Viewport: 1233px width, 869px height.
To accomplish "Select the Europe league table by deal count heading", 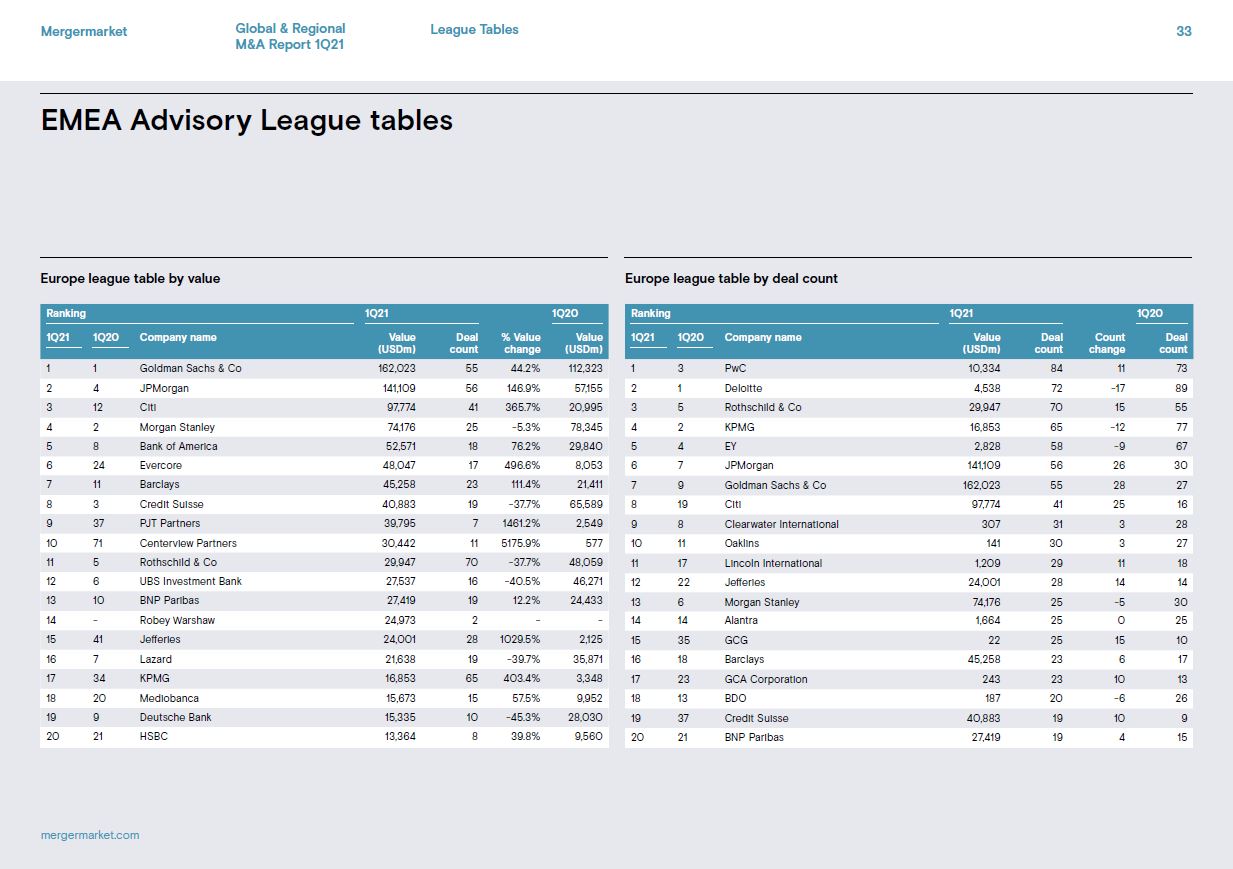I will point(731,278).
